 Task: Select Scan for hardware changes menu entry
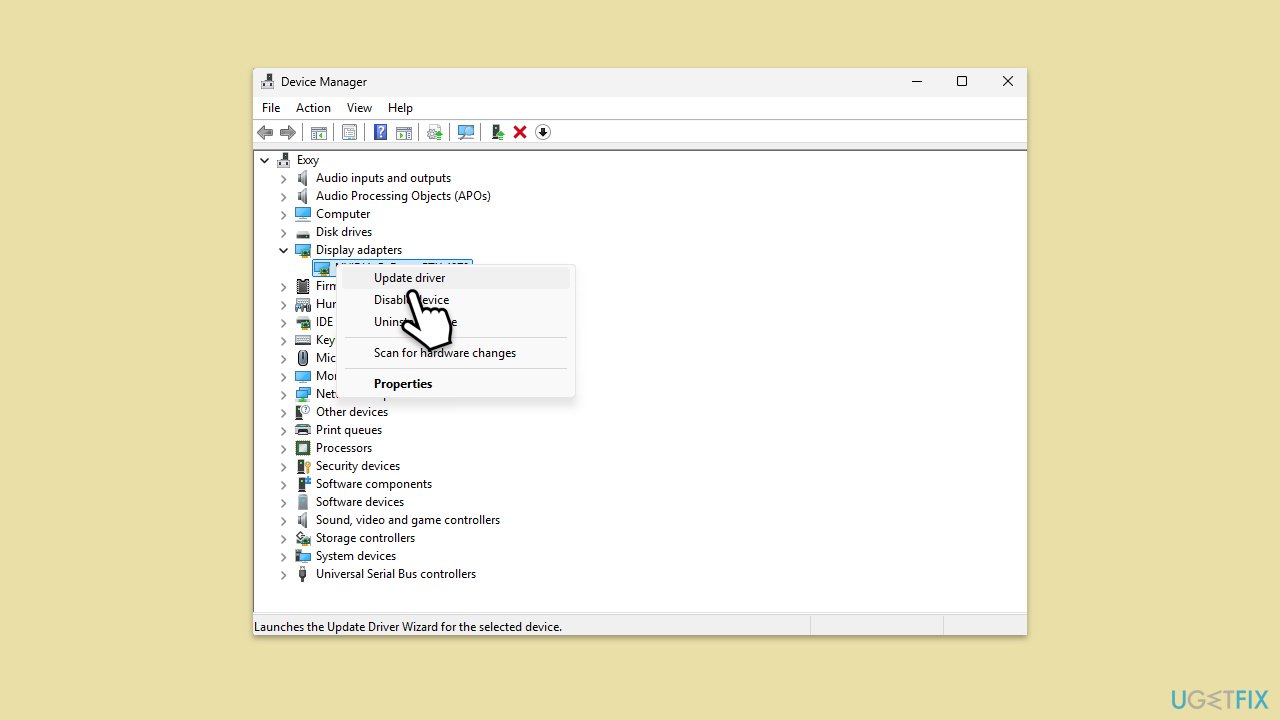coord(445,353)
